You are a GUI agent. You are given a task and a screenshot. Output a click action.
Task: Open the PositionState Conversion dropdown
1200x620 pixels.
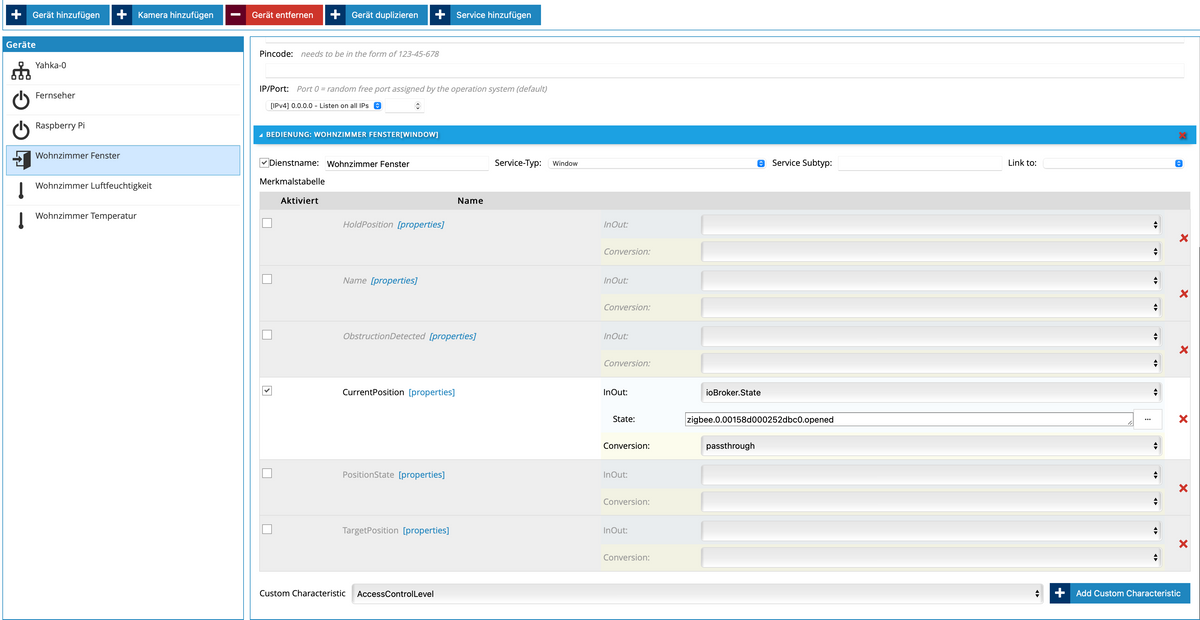[931, 502]
